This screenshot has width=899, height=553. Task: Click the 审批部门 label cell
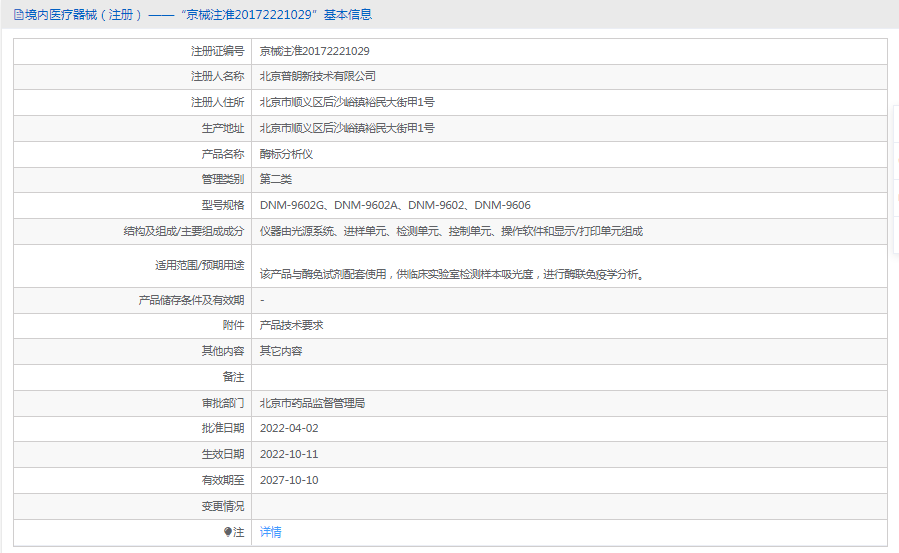[132, 403]
